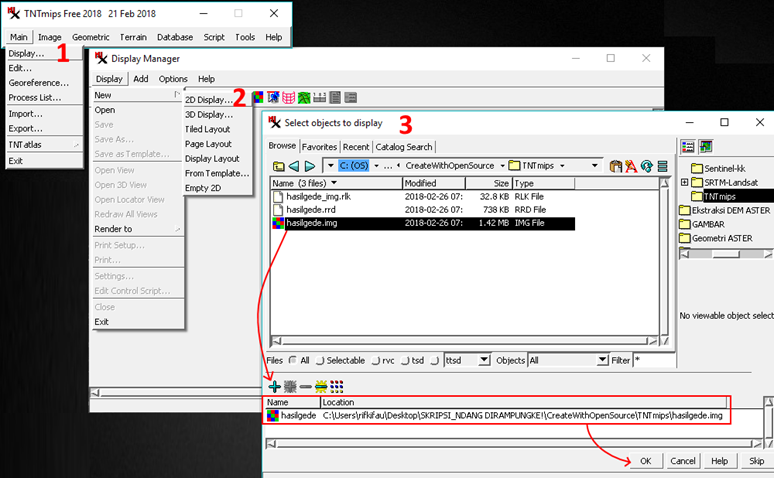Click the Help button in Select objects dialog
Screen dimensions: 774x478
[x=720, y=461]
